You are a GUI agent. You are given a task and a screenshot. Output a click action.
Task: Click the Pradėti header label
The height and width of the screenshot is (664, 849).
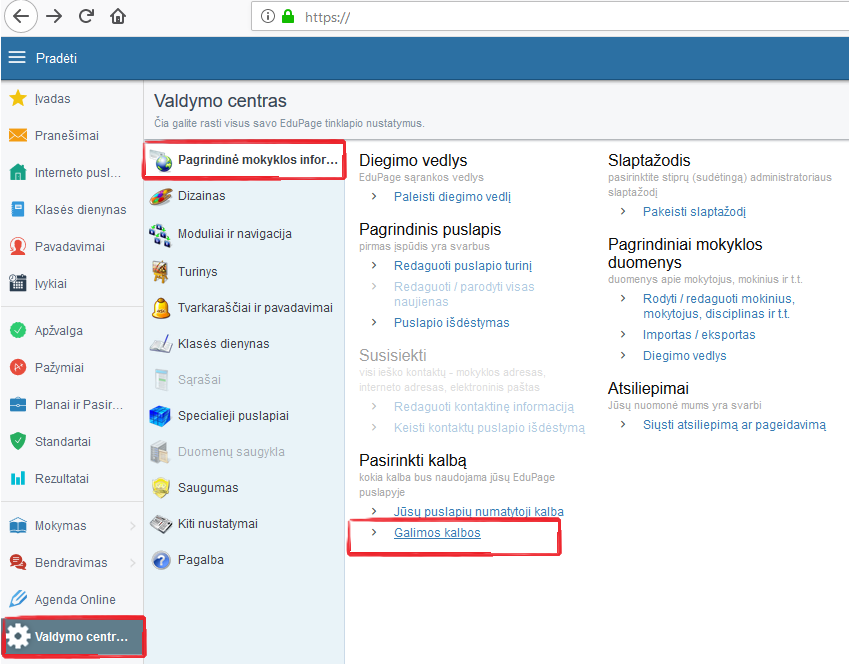pos(56,58)
